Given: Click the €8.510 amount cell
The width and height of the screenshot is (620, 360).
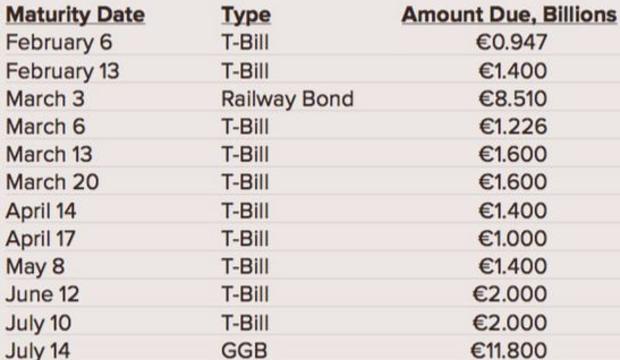Looking at the screenshot, I should [x=513, y=99].
